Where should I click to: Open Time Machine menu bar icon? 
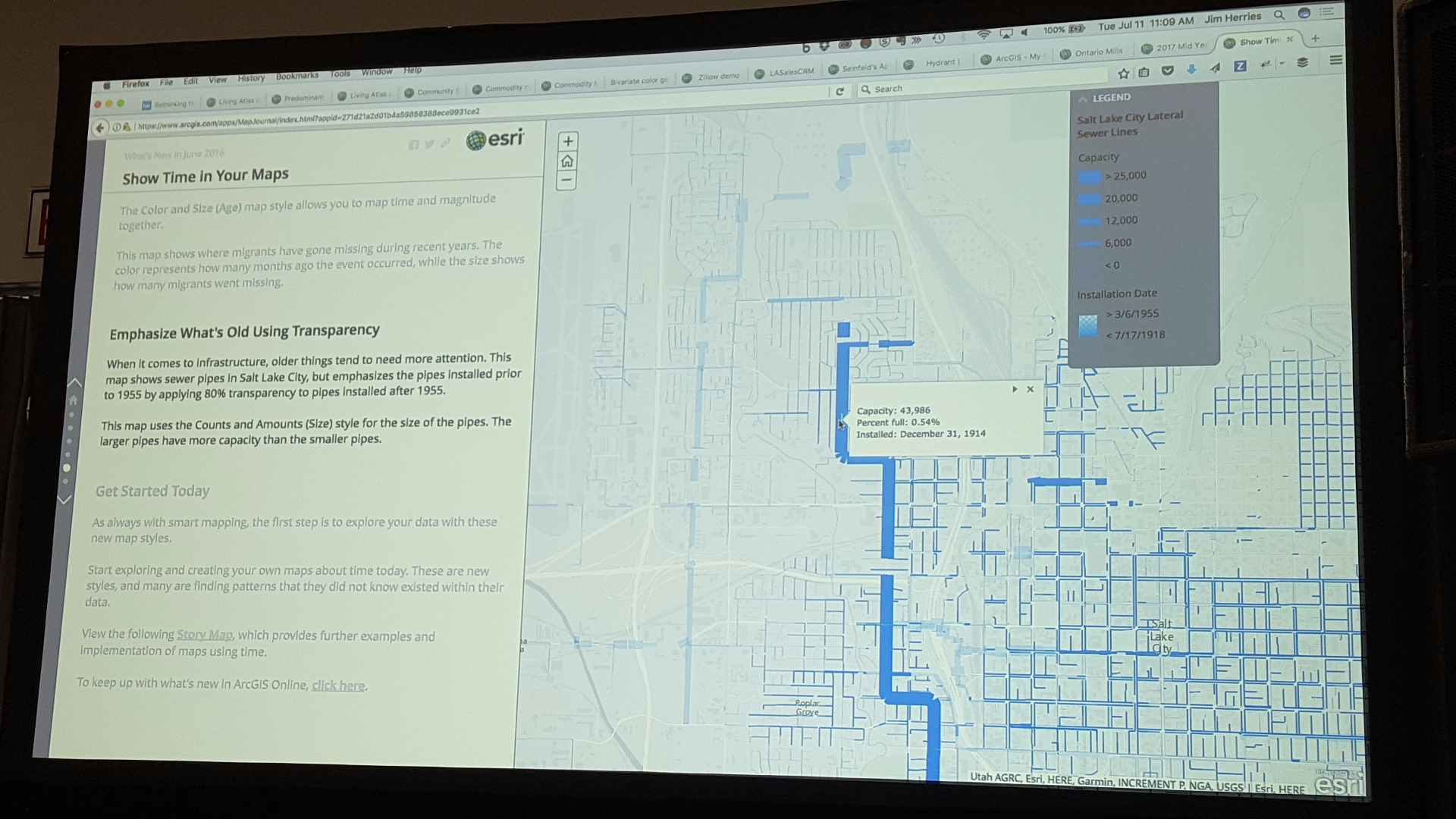(x=939, y=38)
